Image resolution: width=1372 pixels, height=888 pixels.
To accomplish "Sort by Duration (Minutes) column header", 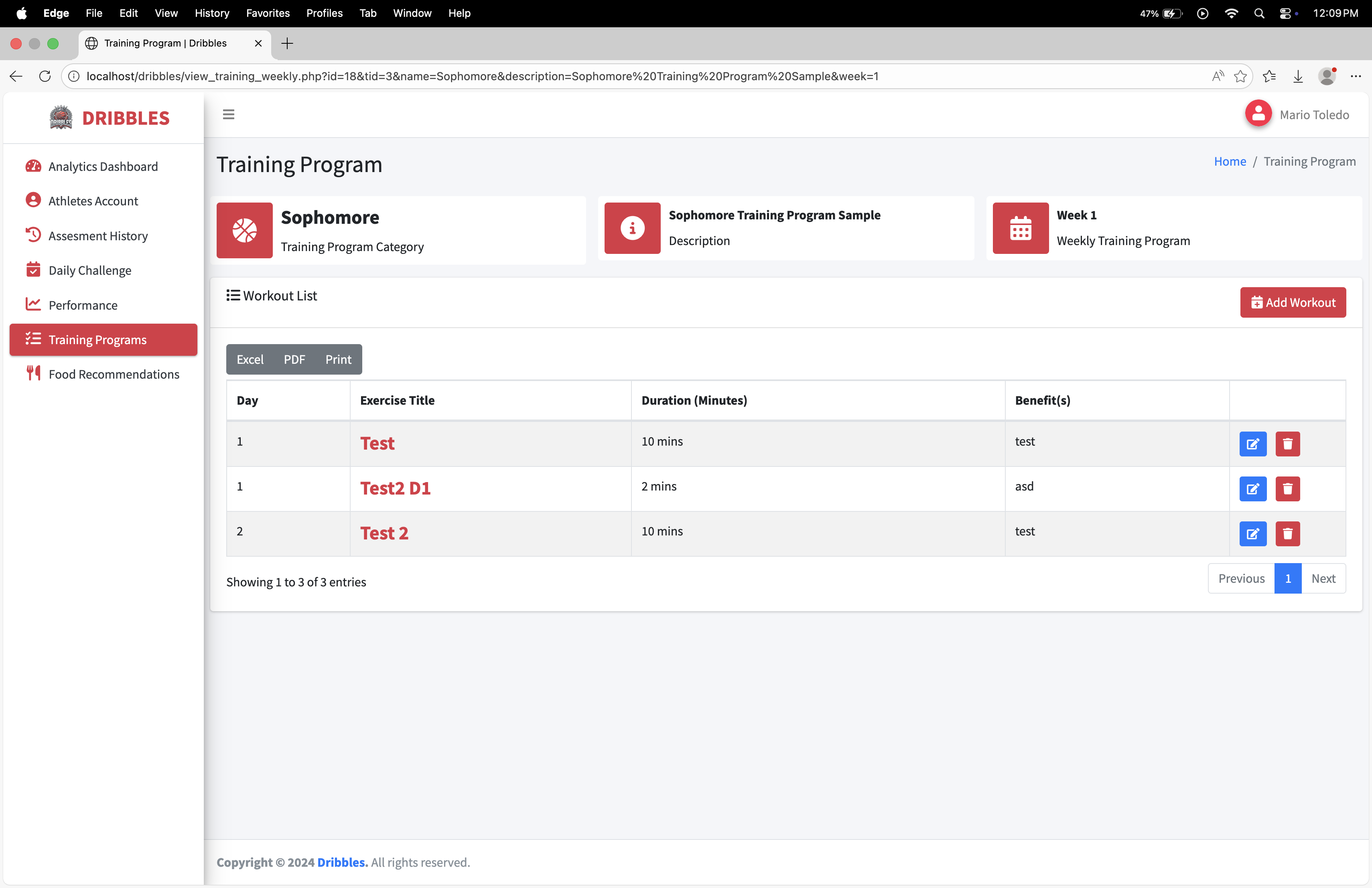I will [x=694, y=400].
